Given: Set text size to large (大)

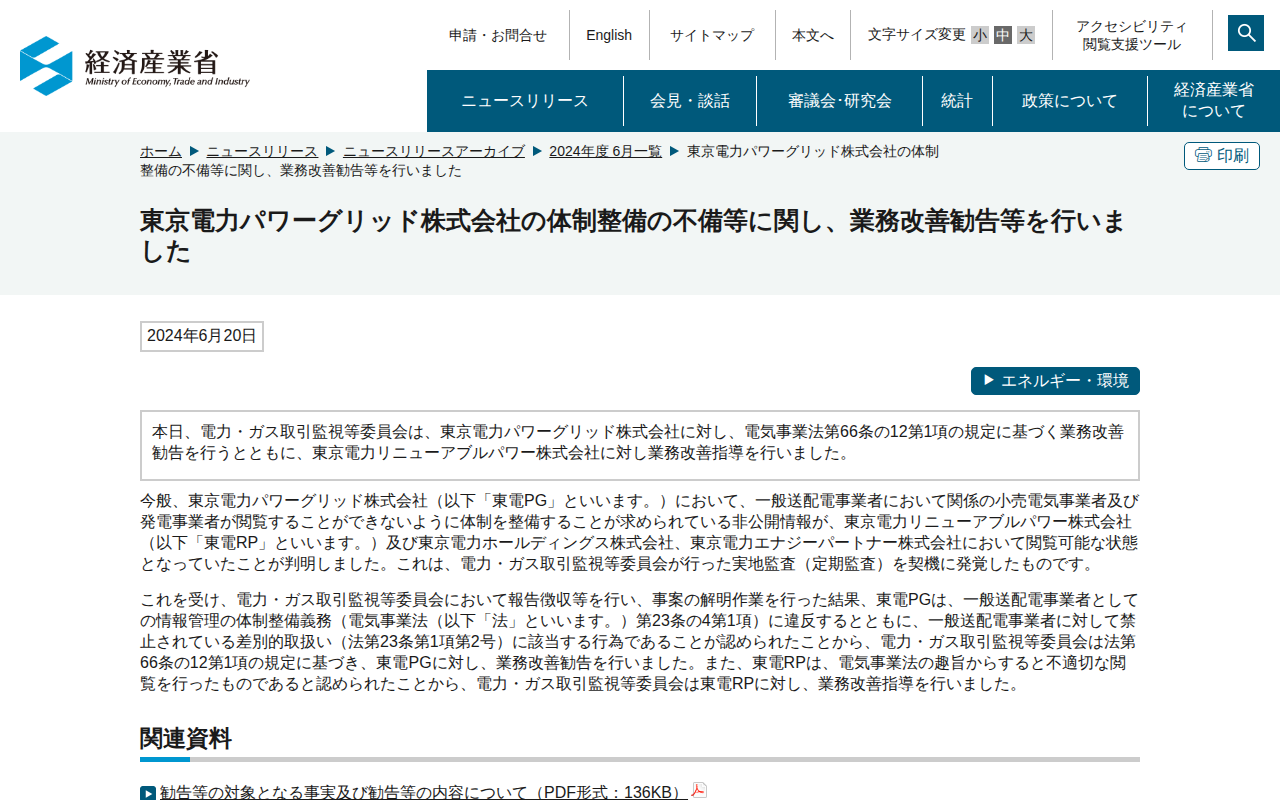Looking at the screenshot, I should click(x=1026, y=35).
